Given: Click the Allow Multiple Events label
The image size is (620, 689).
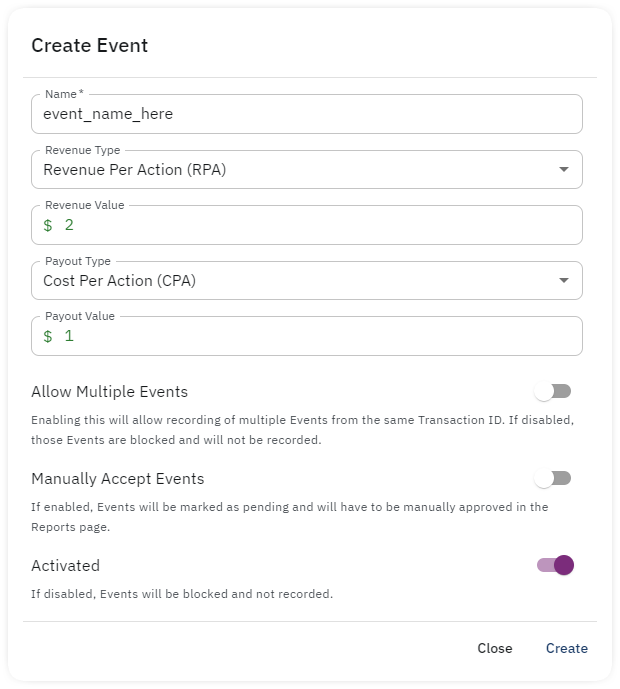Looking at the screenshot, I should (109, 392).
